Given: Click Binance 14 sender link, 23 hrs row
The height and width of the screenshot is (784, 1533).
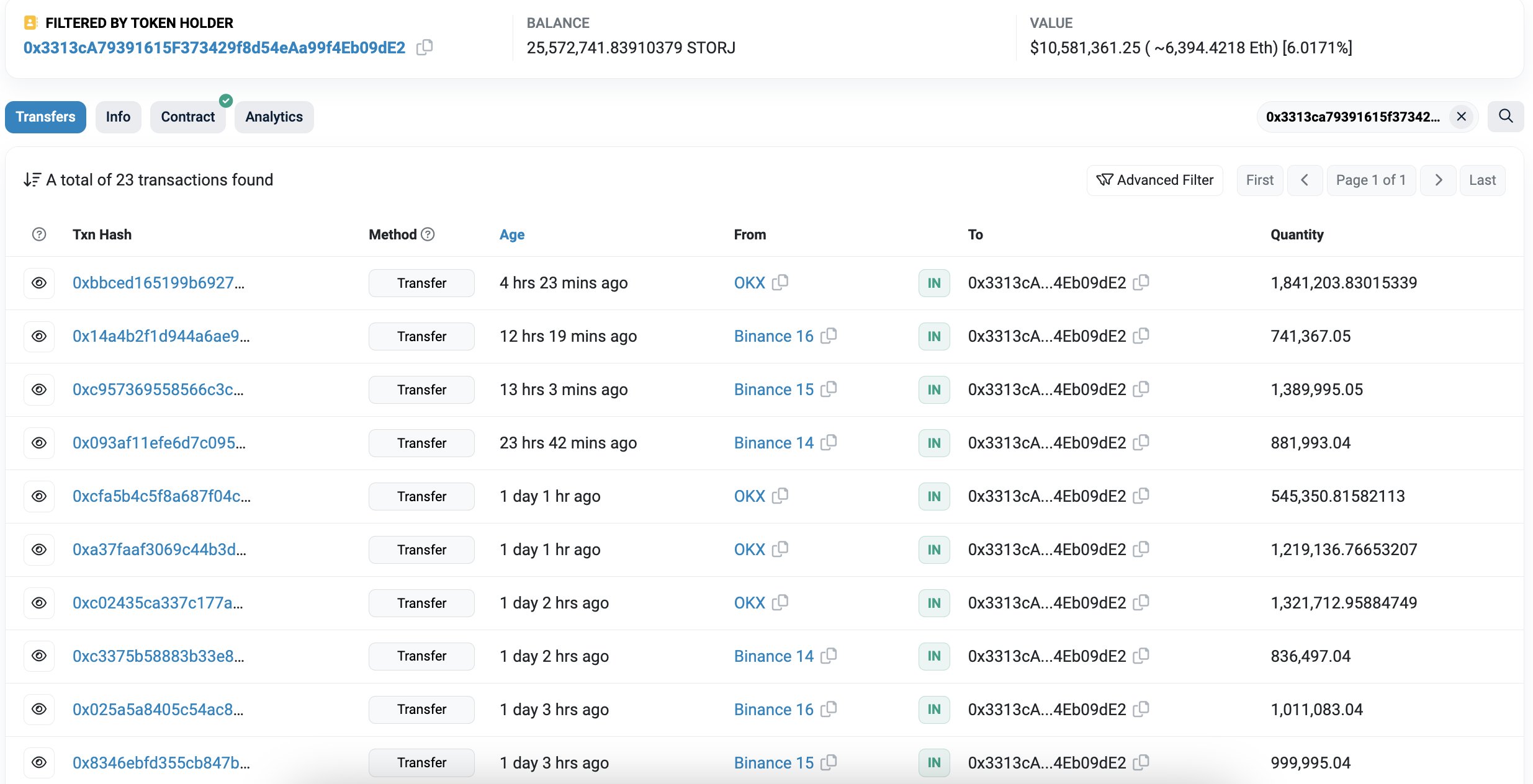Looking at the screenshot, I should 773,443.
